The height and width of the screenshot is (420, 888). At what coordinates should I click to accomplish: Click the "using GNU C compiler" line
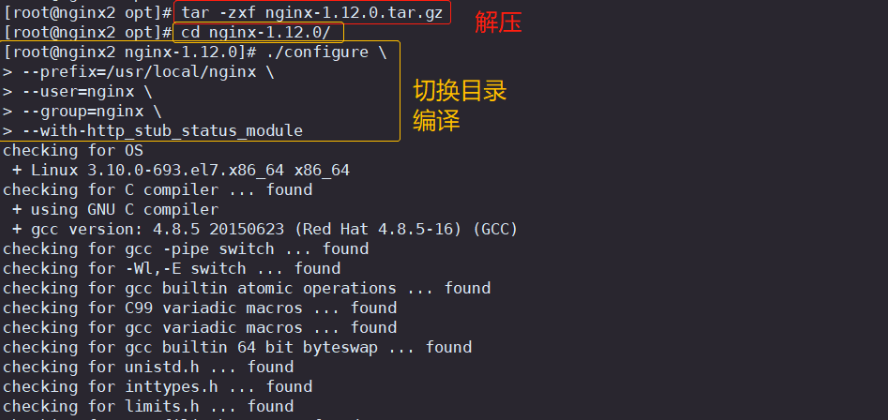(115, 210)
